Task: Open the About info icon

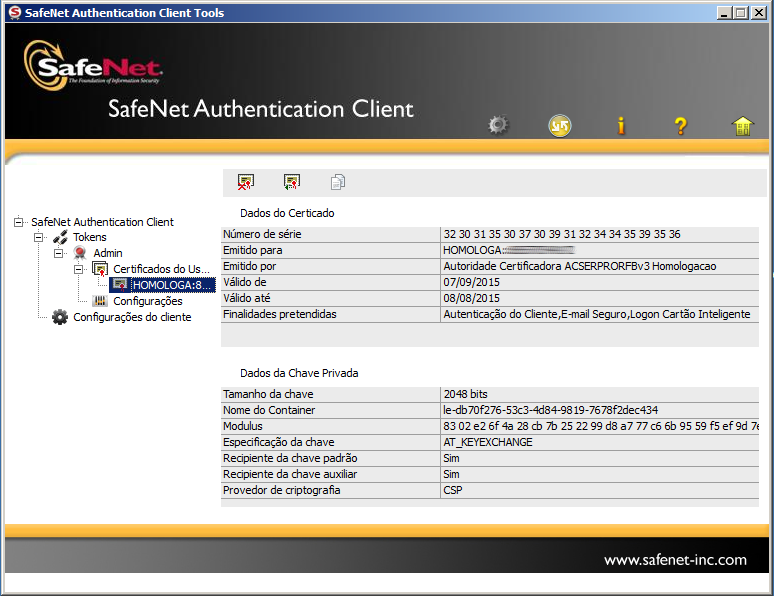Action: tap(621, 126)
